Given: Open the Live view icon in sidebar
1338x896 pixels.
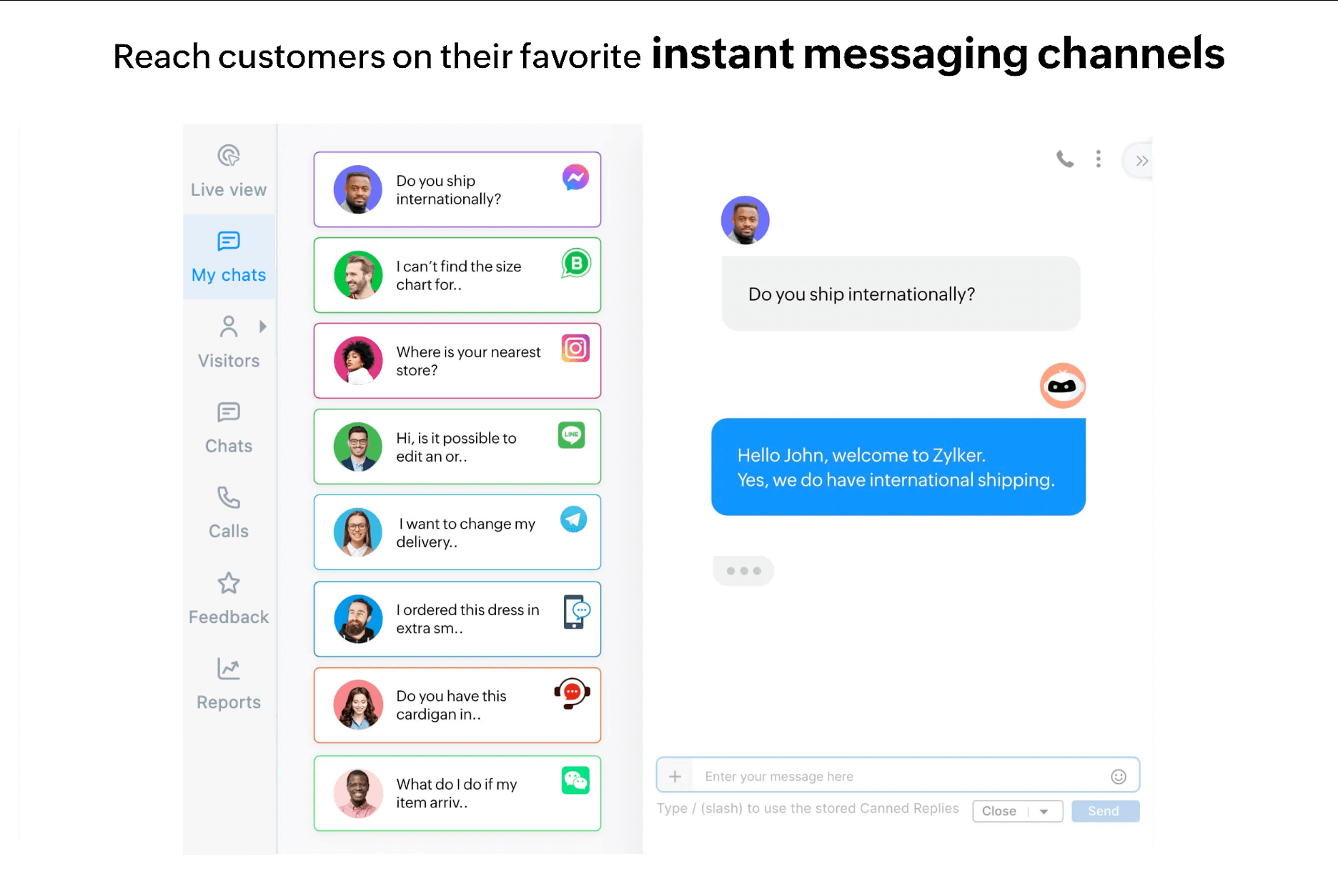Looking at the screenshot, I should [x=229, y=156].
